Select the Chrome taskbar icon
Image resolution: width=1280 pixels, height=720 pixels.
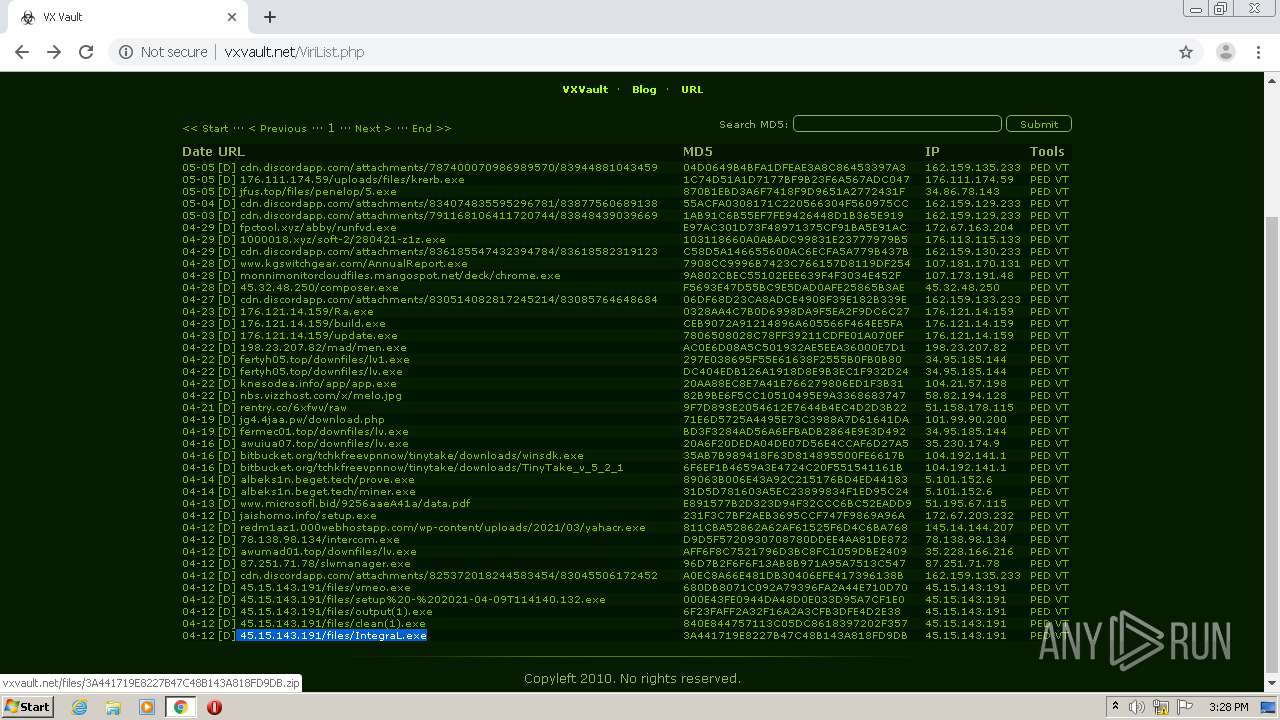point(180,707)
